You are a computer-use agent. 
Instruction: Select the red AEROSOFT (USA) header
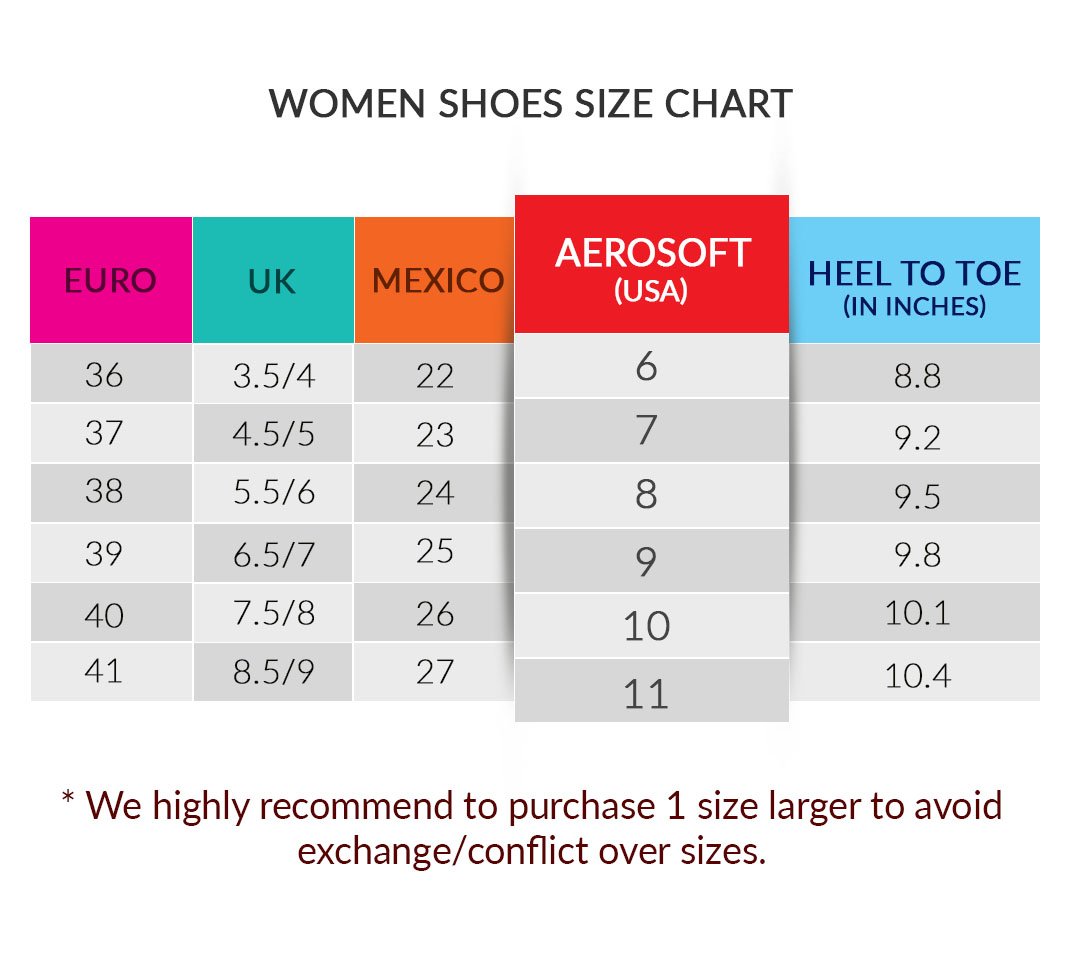coord(652,265)
